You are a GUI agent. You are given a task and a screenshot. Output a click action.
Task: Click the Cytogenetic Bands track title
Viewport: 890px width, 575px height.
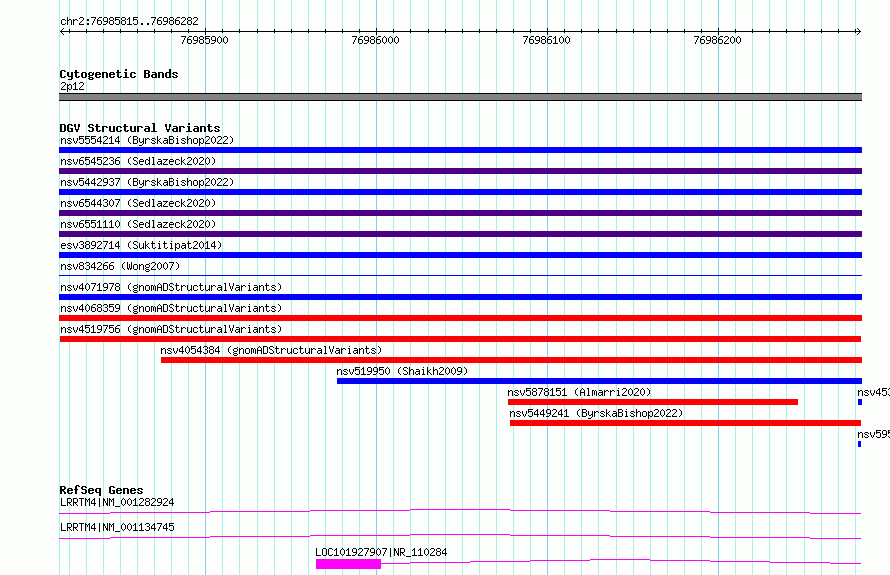point(119,74)
